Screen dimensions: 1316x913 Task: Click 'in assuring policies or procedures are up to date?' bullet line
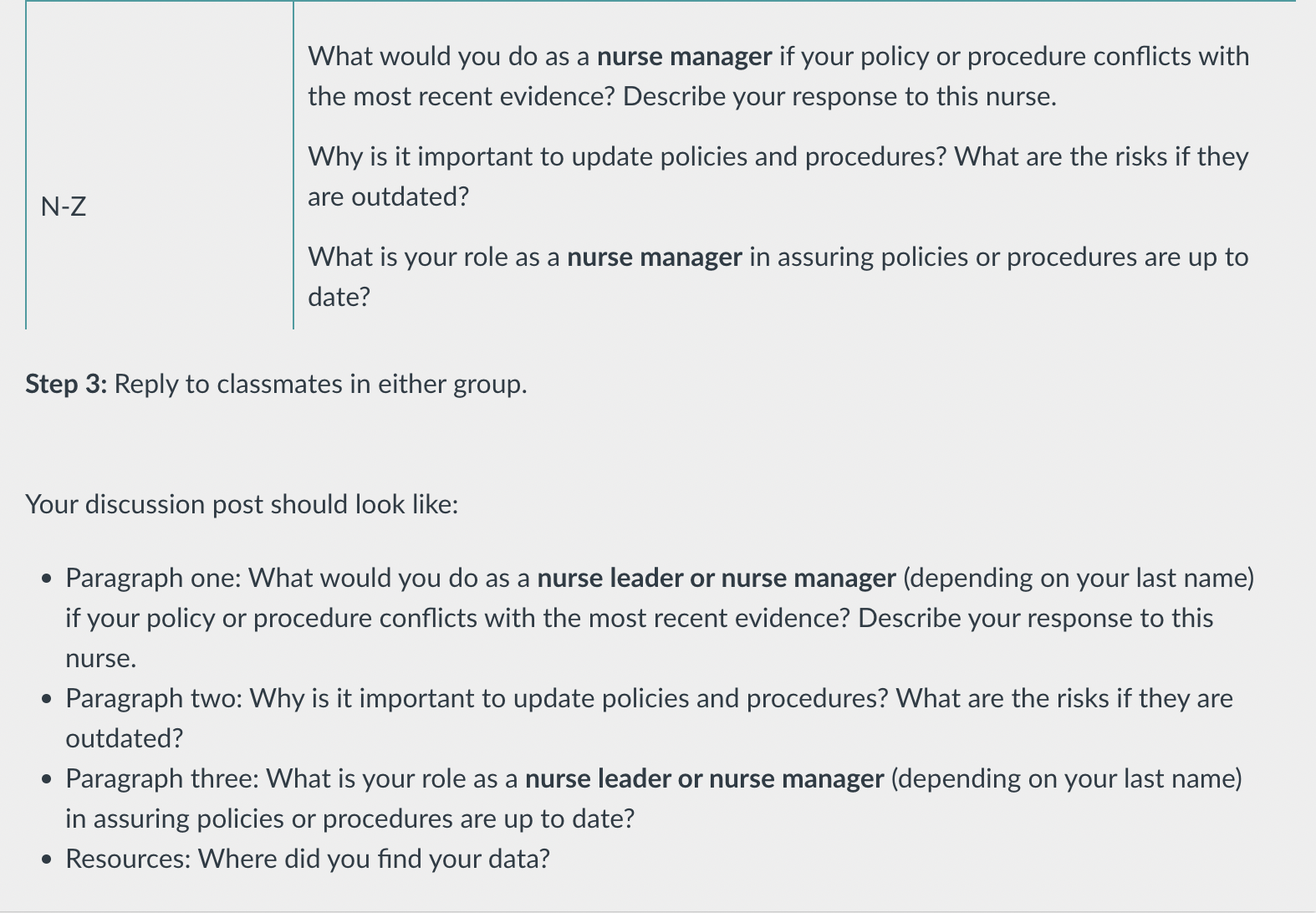pyautogui.click(x=350, y=819)
